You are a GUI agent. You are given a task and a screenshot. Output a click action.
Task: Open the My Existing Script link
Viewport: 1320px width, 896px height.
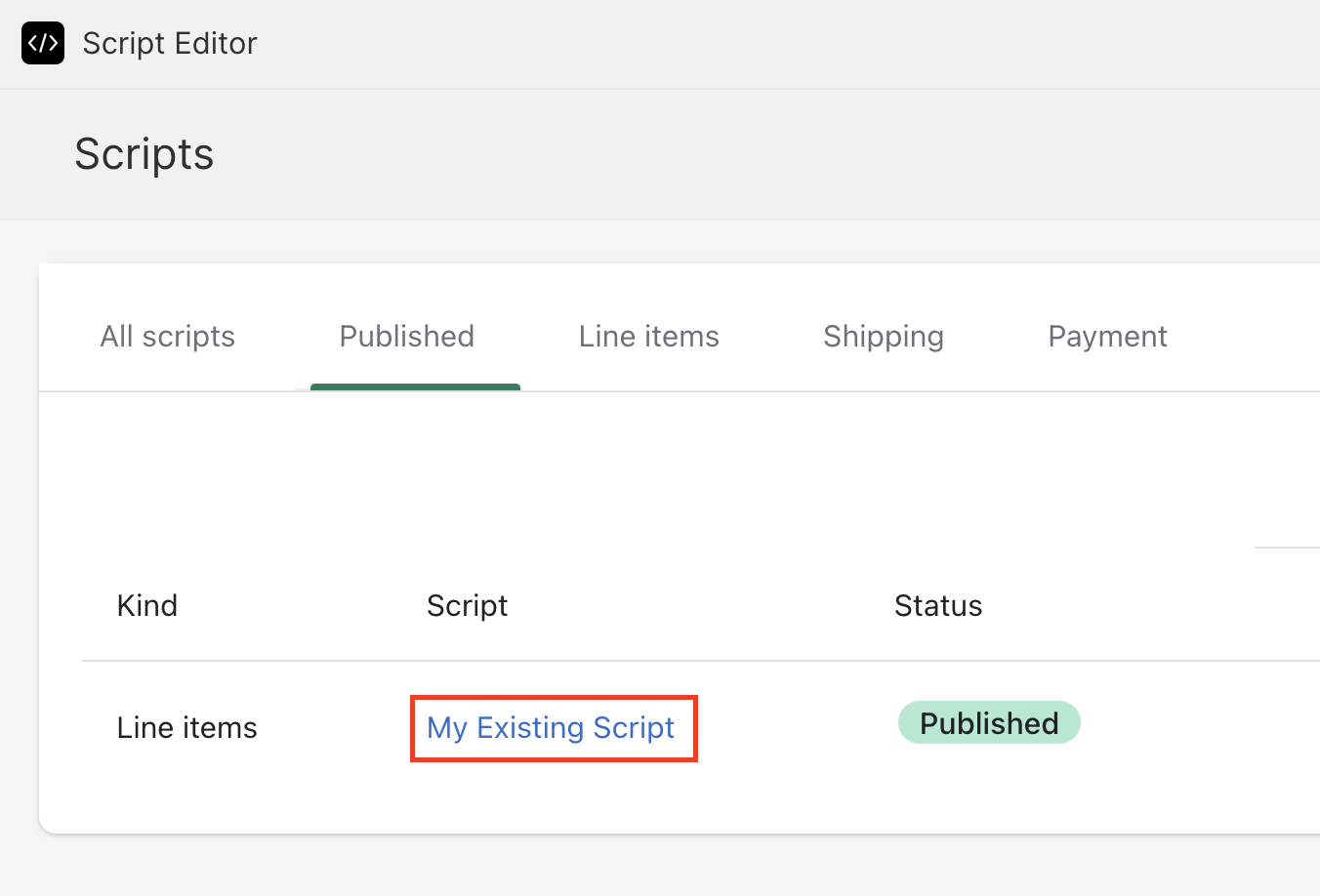[x=551, y=728]
